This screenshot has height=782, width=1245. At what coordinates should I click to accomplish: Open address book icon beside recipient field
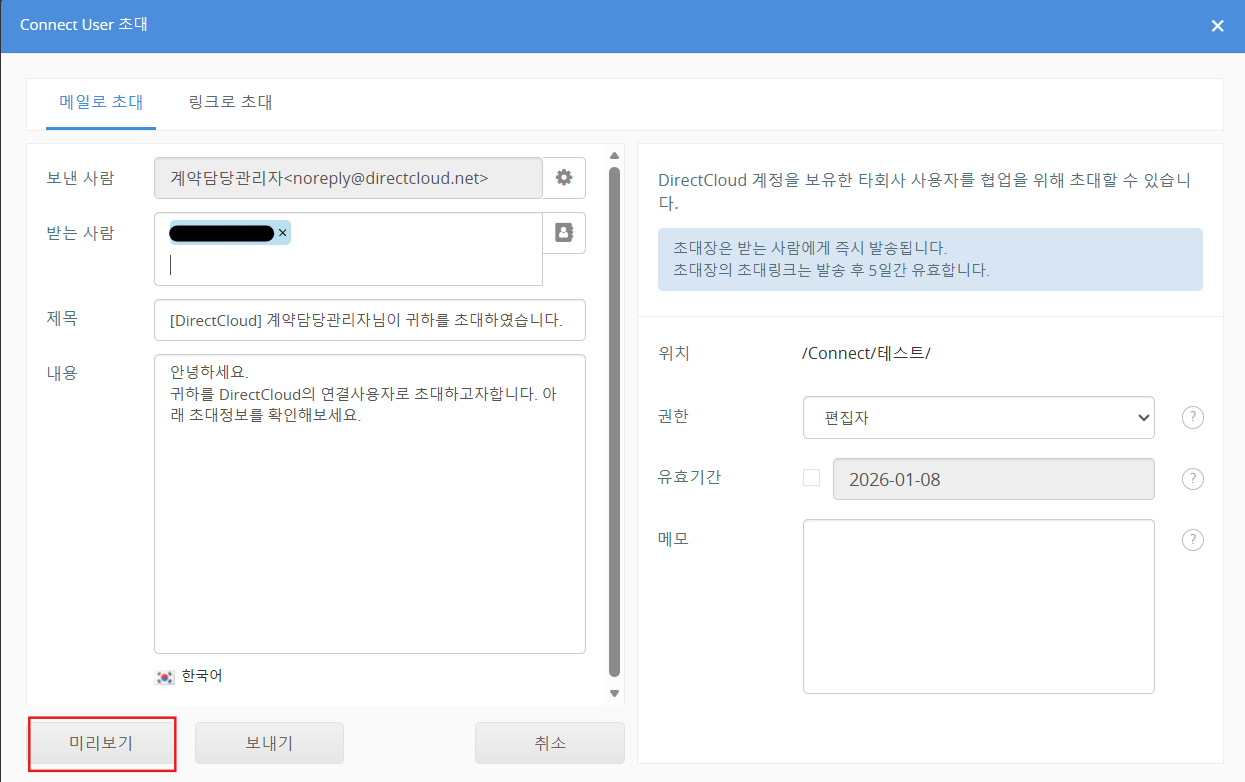click(x=564, y=233)
